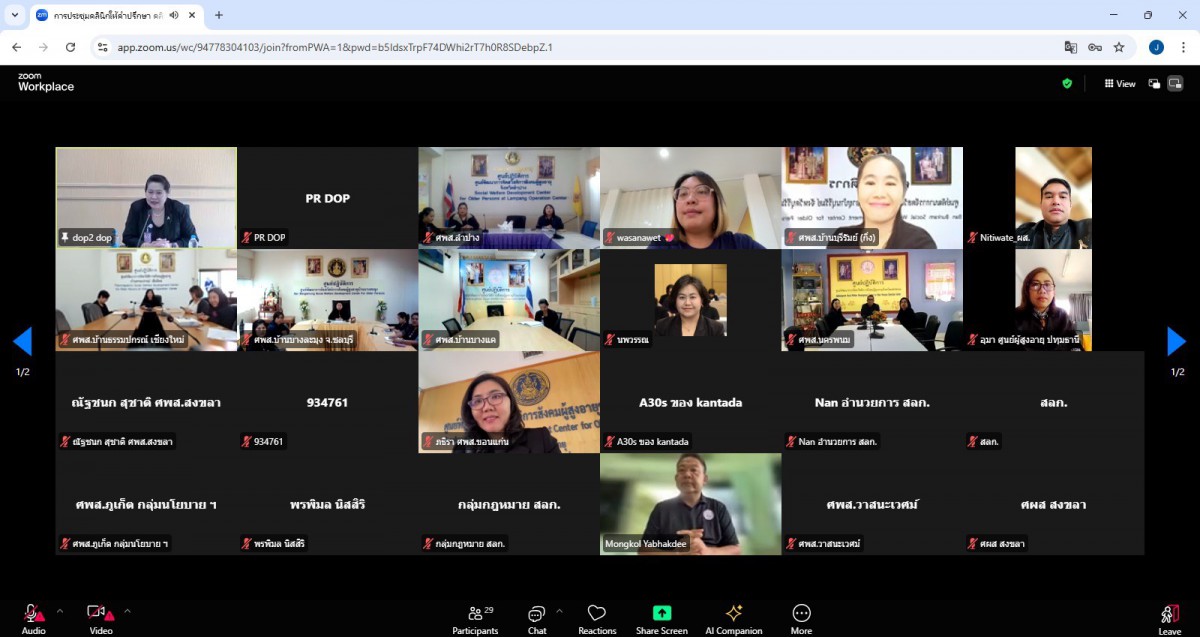Image resolution: width=1200 pixels, height=637 pixels.
Task: Turn on camera with the Video button
Action: tap(99, 614)
